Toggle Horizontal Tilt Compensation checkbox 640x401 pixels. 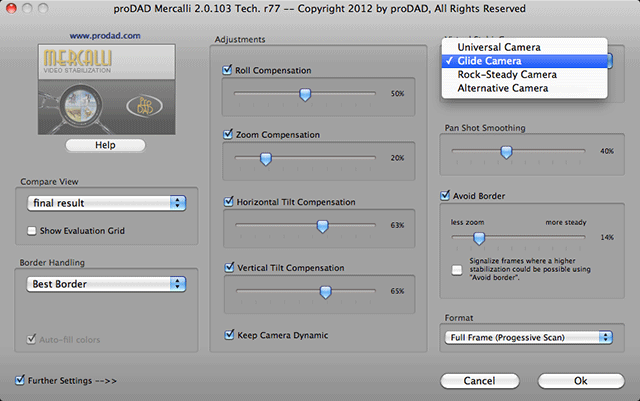tap(229, 202)
